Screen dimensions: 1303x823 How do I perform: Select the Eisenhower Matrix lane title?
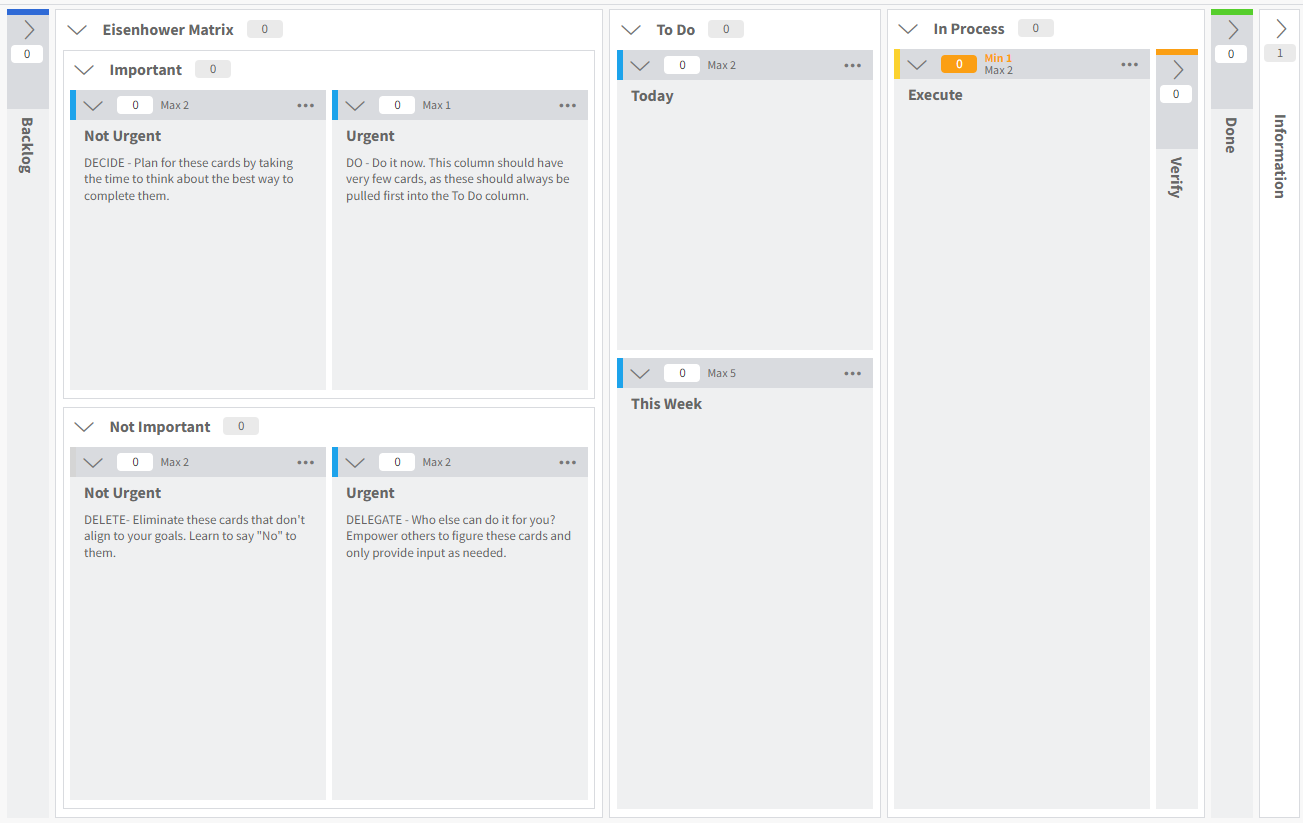168,30
